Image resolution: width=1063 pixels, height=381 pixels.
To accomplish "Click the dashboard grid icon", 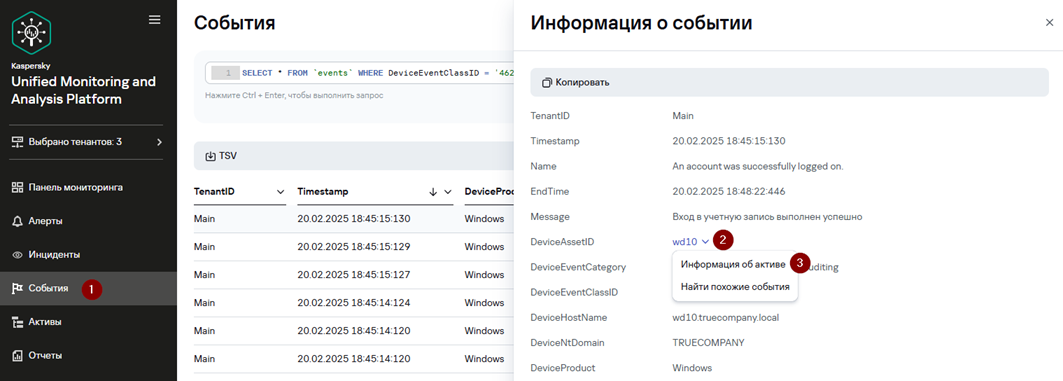I will pyautogui.click(x=18, y=187).
